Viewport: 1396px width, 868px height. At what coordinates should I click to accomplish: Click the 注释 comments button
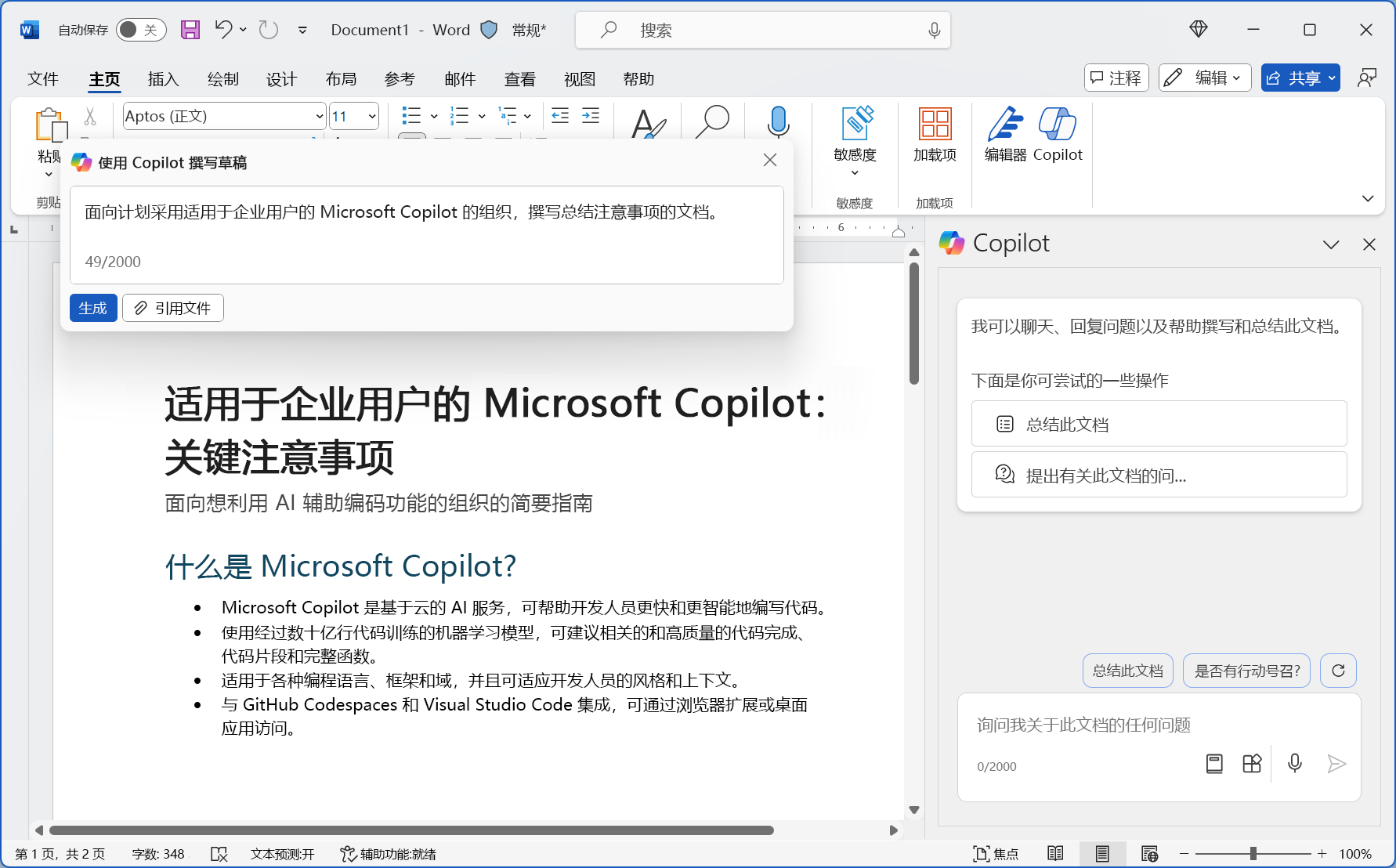pyautogui.click(x=1116, y=78)
